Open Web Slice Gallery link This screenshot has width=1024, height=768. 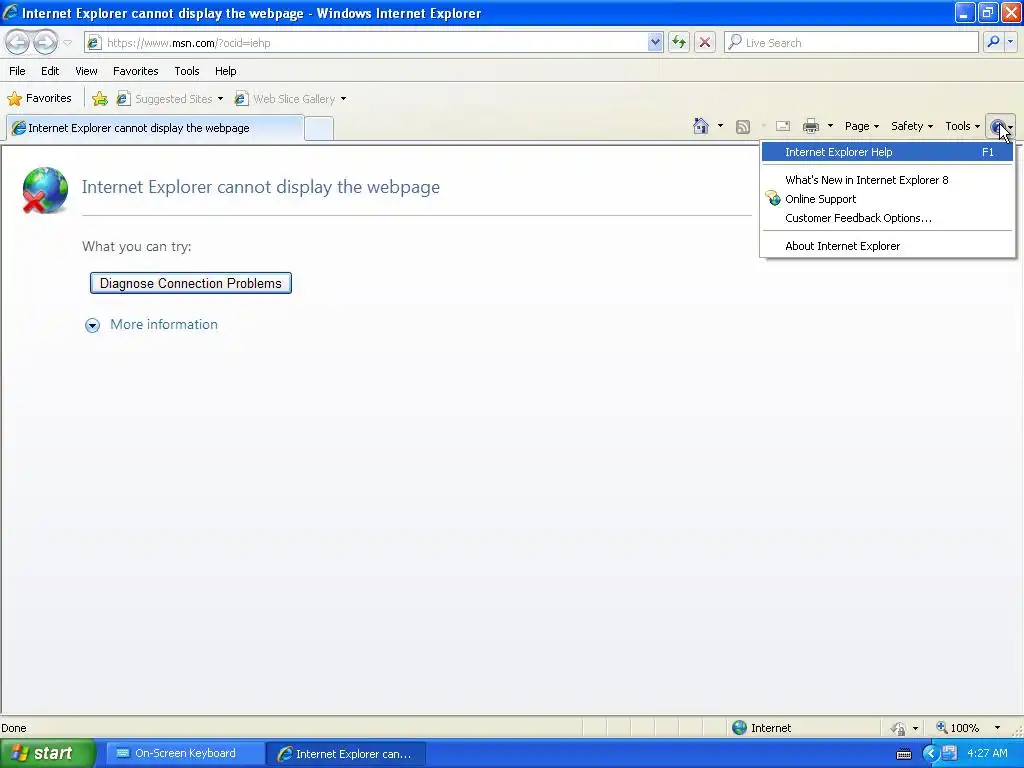(285, 99)
